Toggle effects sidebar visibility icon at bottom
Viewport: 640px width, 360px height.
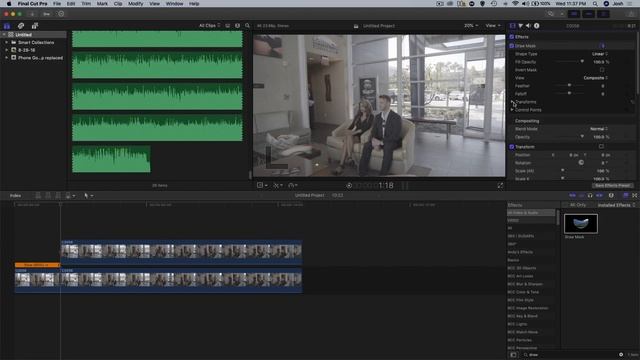(x=513, y=355)
